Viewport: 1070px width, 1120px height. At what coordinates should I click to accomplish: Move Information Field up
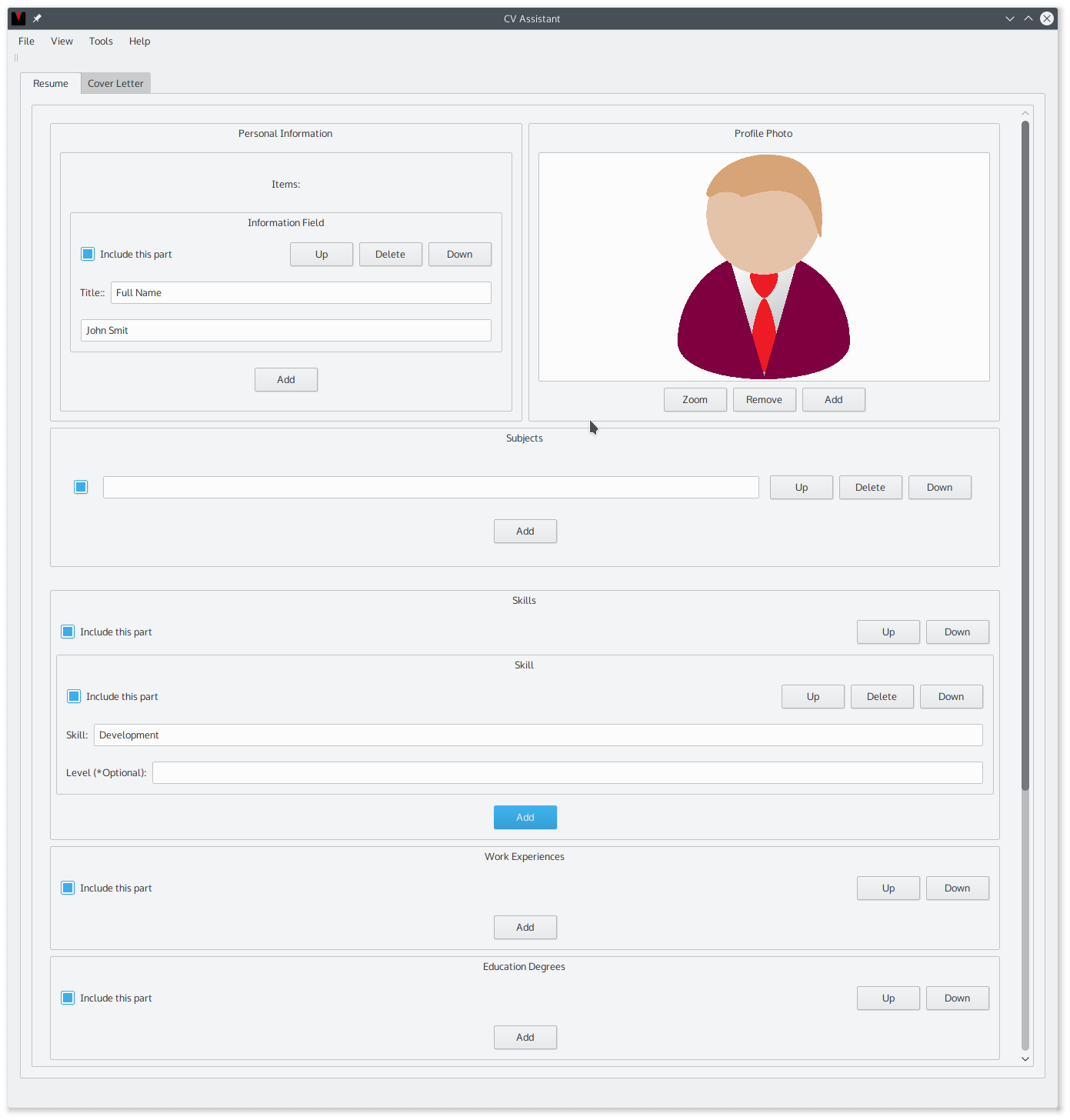click(x=322, y=255)
